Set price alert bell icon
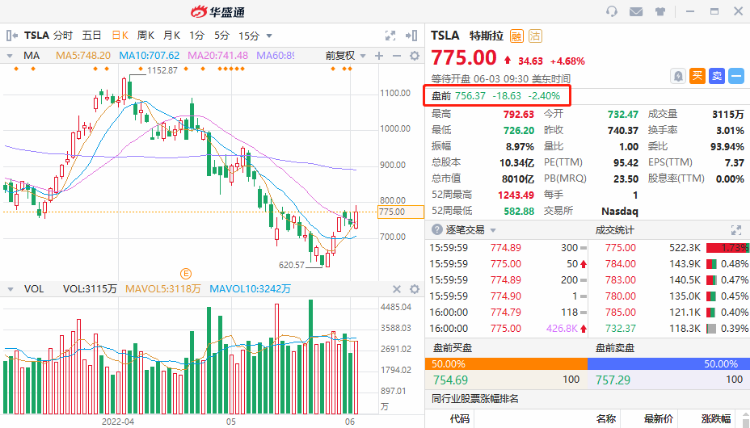The width and height of the screenshot is (750, 428). pyautogui.click(x=678, y=76)
